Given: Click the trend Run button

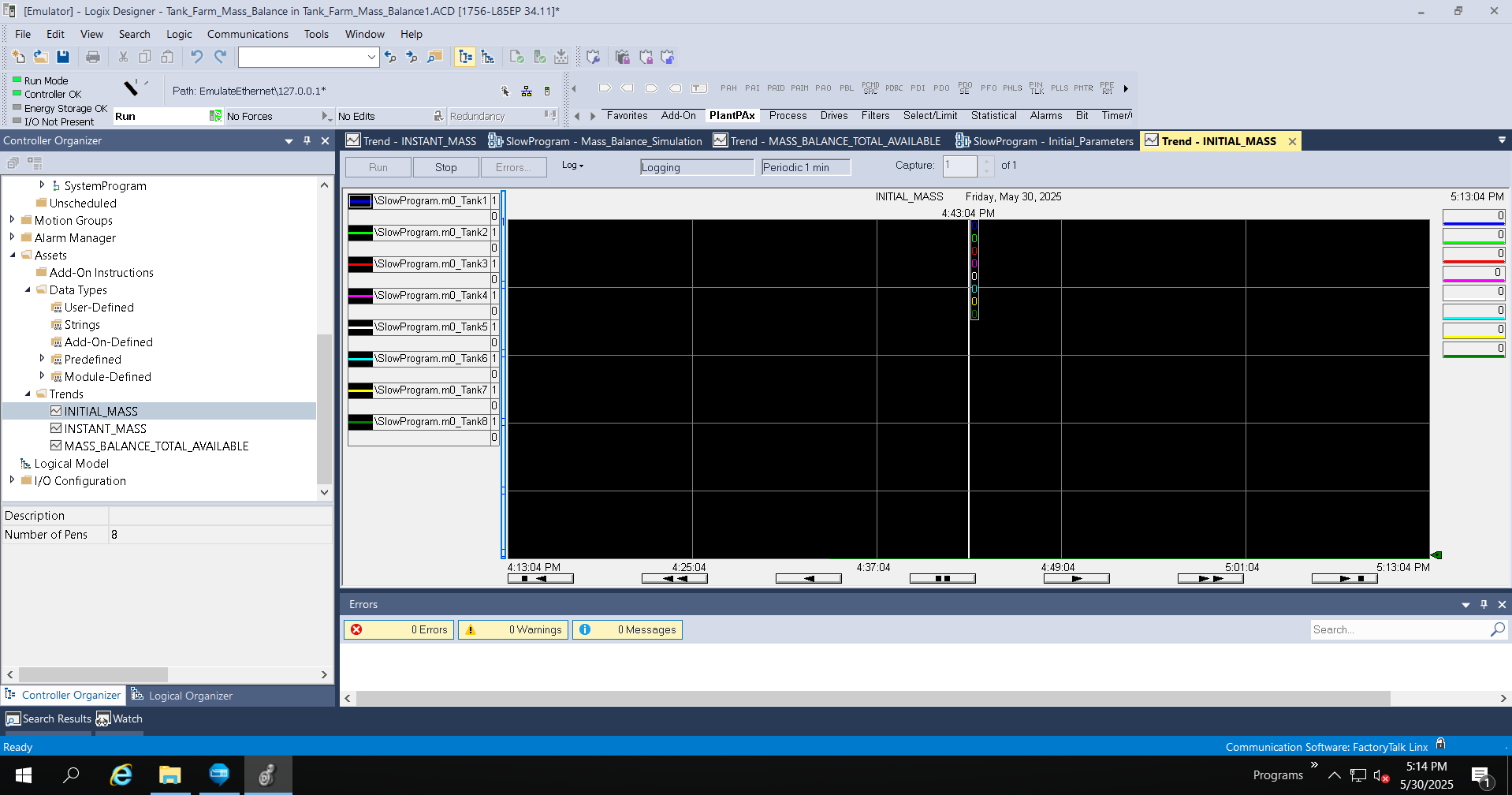Looking at the screenshot, I should pyautogui.click(x=378, y=167).
